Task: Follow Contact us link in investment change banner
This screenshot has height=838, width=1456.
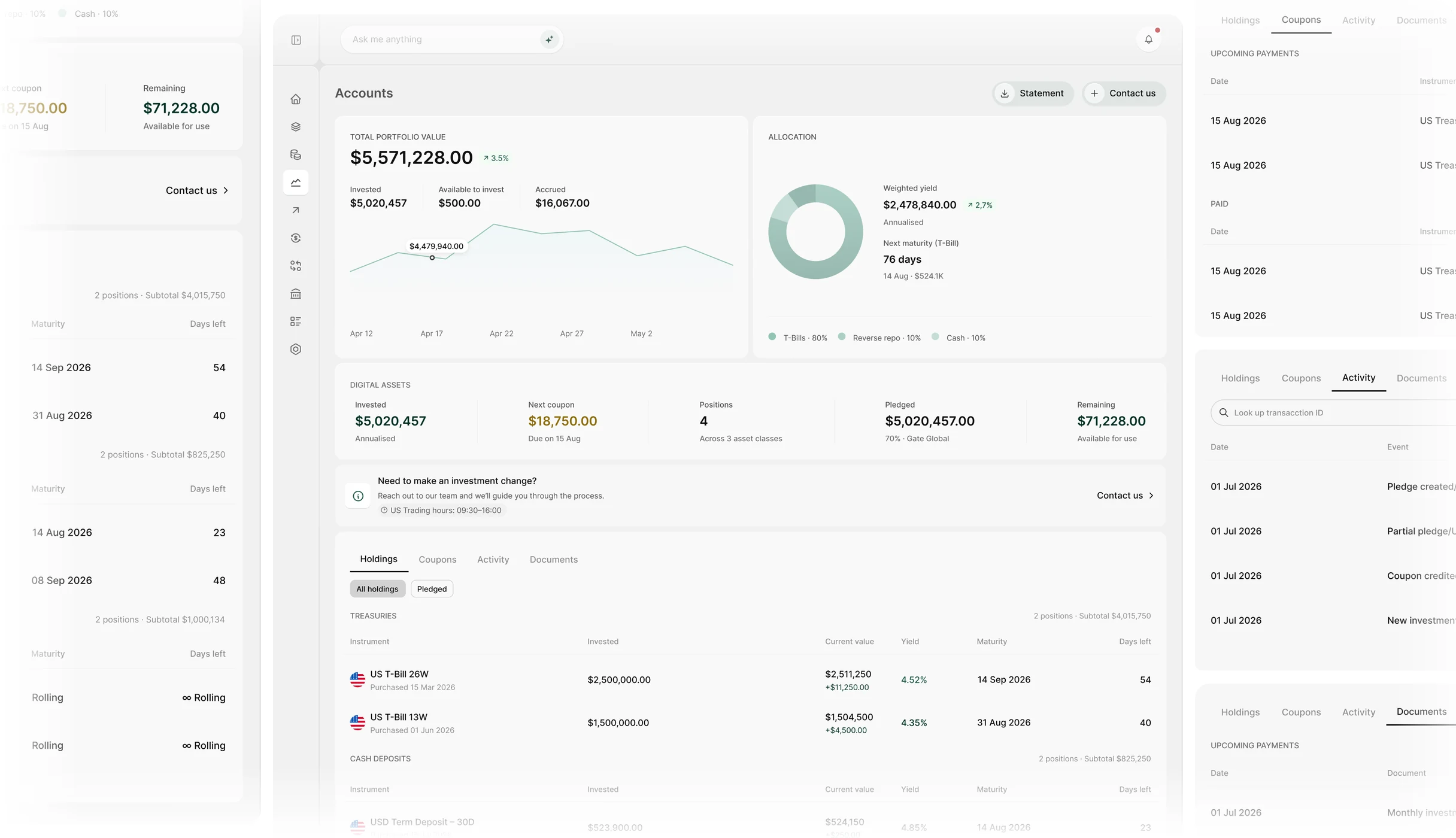Action: pyautogui.click(x=1125, y=496)
